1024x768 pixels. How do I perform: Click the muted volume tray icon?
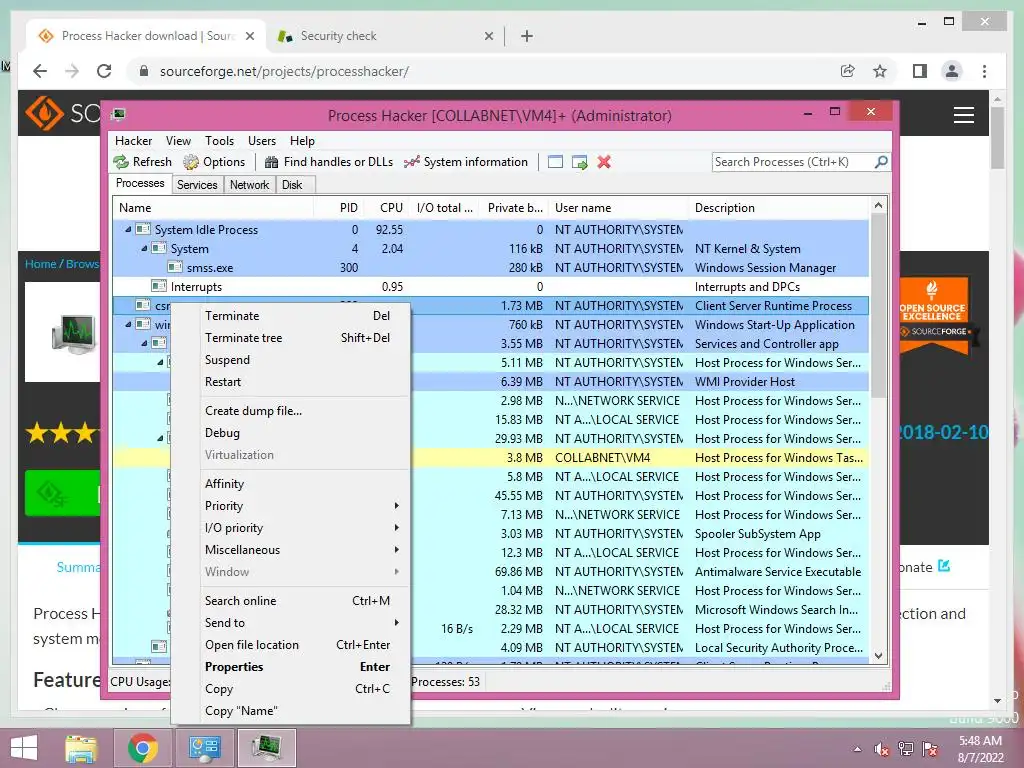(882, 749)
